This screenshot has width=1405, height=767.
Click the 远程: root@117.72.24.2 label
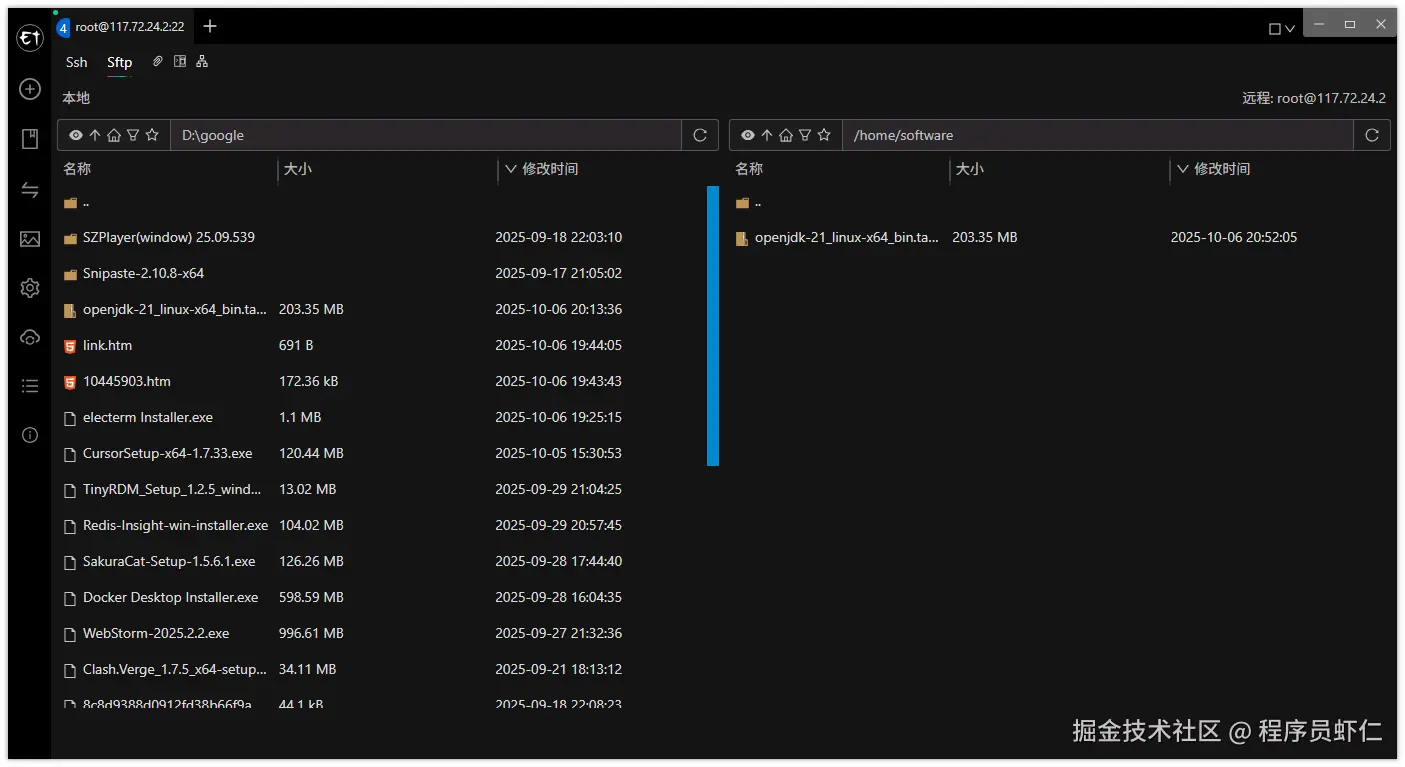[x=1314, y=98]
